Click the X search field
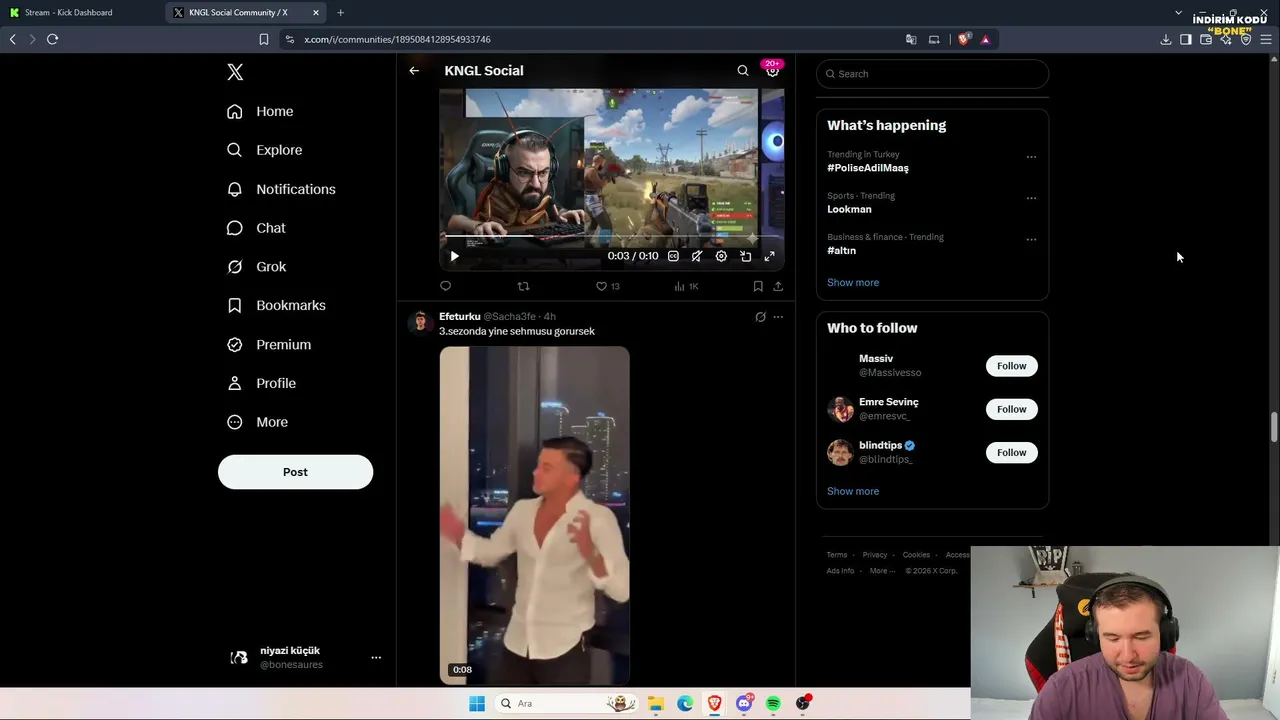 tap(932, 74)
